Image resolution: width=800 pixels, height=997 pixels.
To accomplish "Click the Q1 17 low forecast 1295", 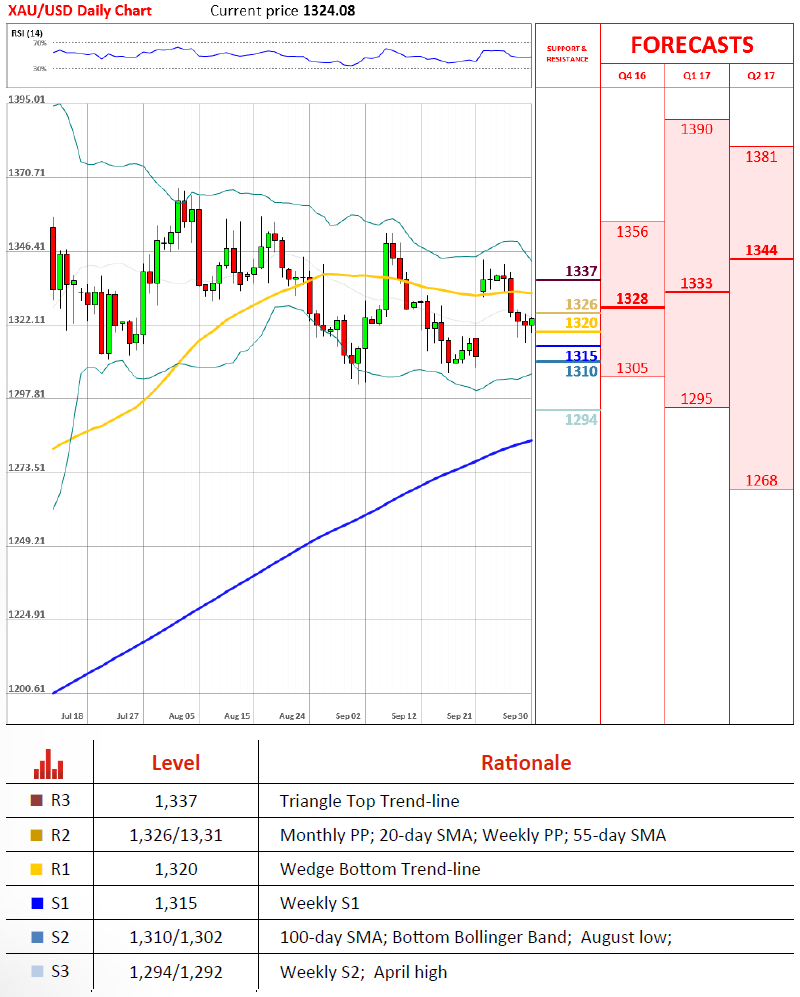I will pyautogui.click(x=697, y=399).
